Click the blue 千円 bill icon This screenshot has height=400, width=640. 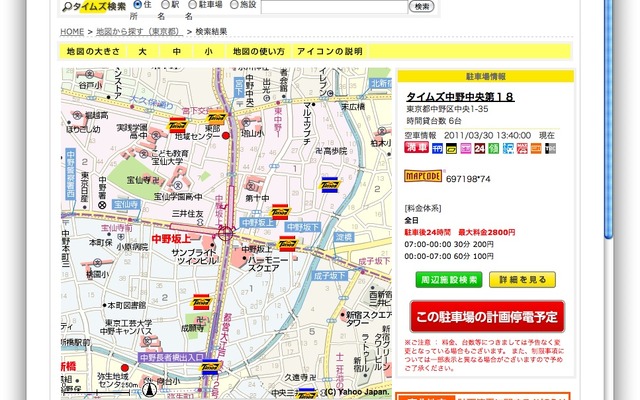(x=437, y=148)
